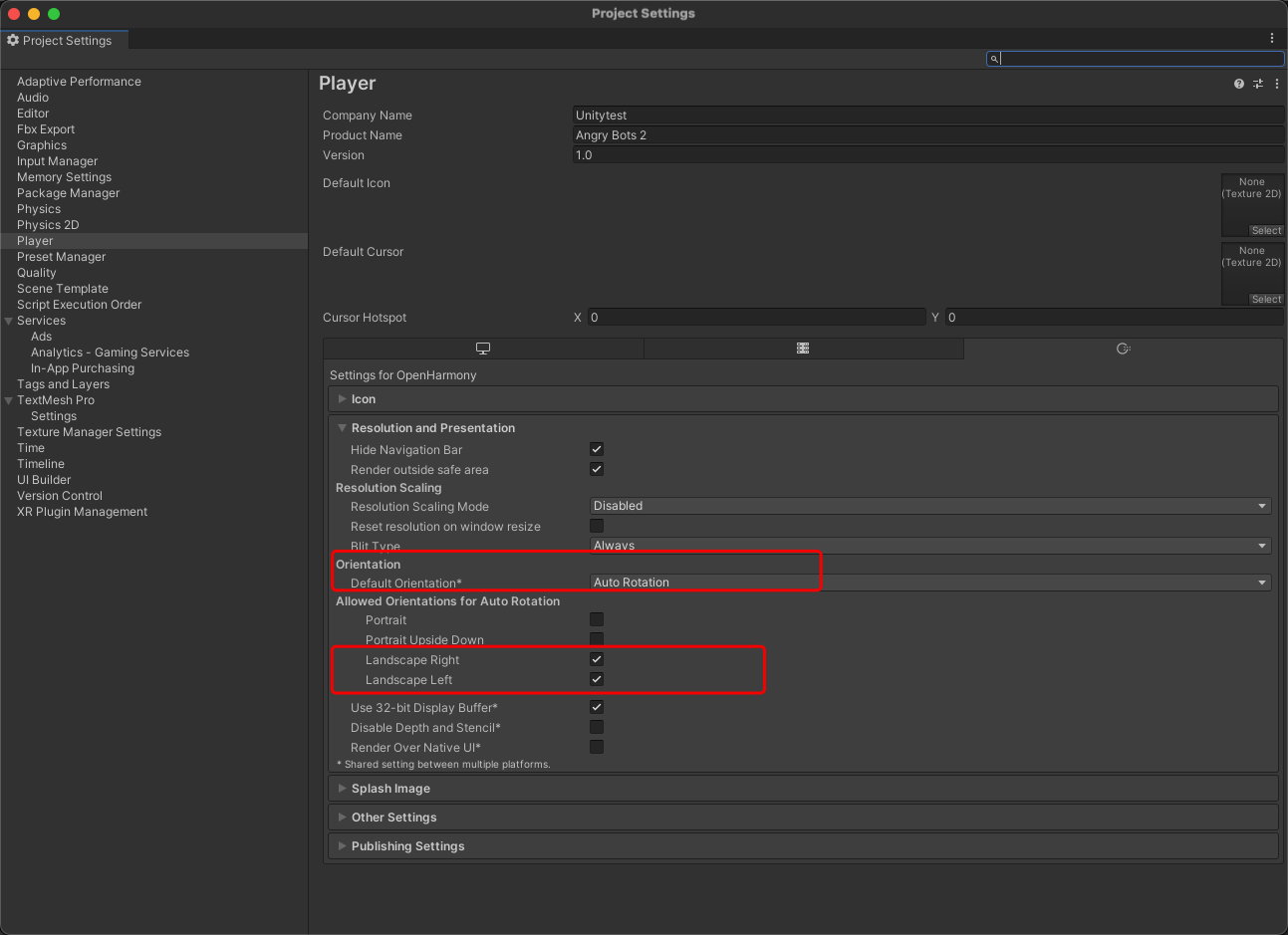Screen dimensions: 1288x935
Task: Open the help icon in Player header
Action: (1238, 85)
